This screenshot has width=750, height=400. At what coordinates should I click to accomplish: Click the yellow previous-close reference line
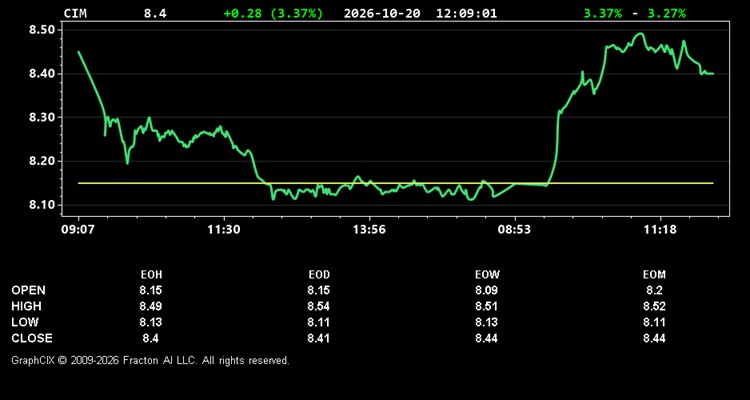point(396,183)
